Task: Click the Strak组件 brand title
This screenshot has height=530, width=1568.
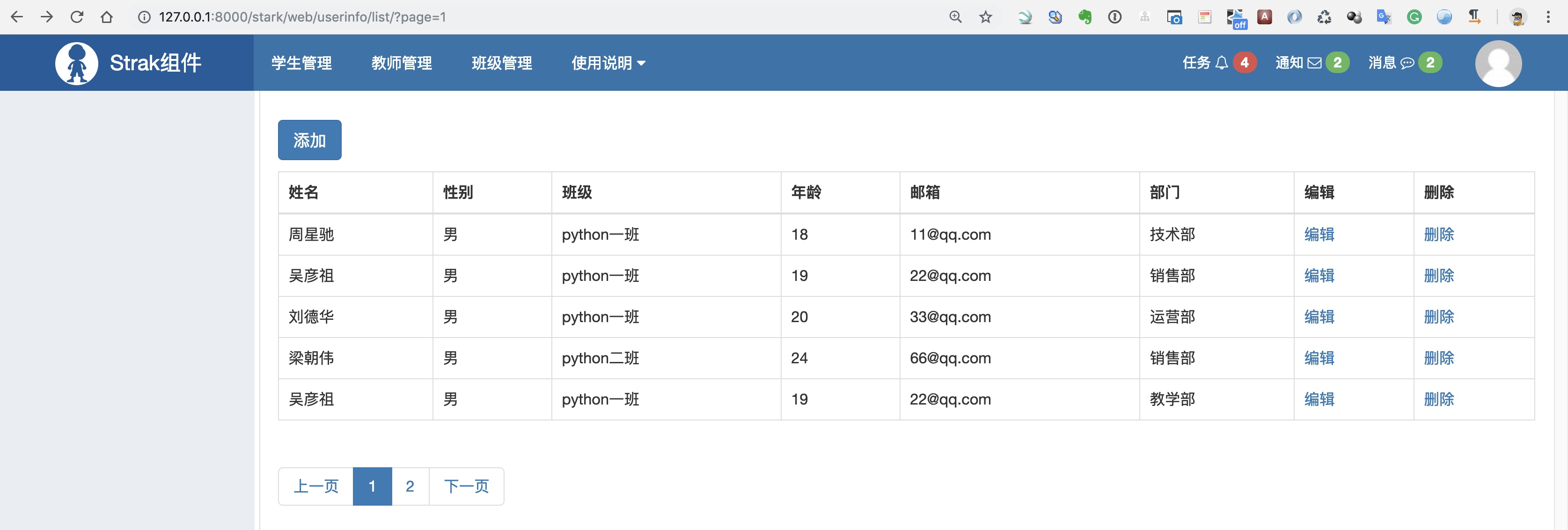Action: [x=155, y=63]
